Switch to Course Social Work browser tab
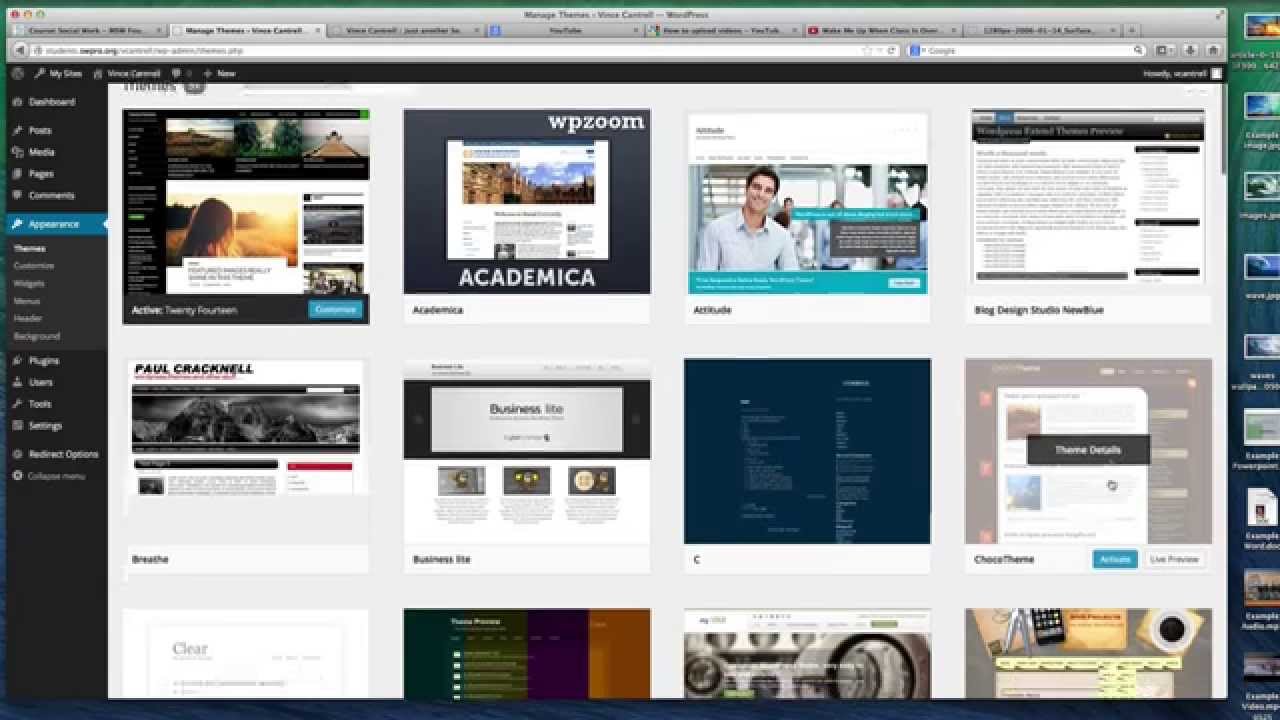The width and height of the screenshot is (1280, 720). pyautogui.click(x=90, y=31)
